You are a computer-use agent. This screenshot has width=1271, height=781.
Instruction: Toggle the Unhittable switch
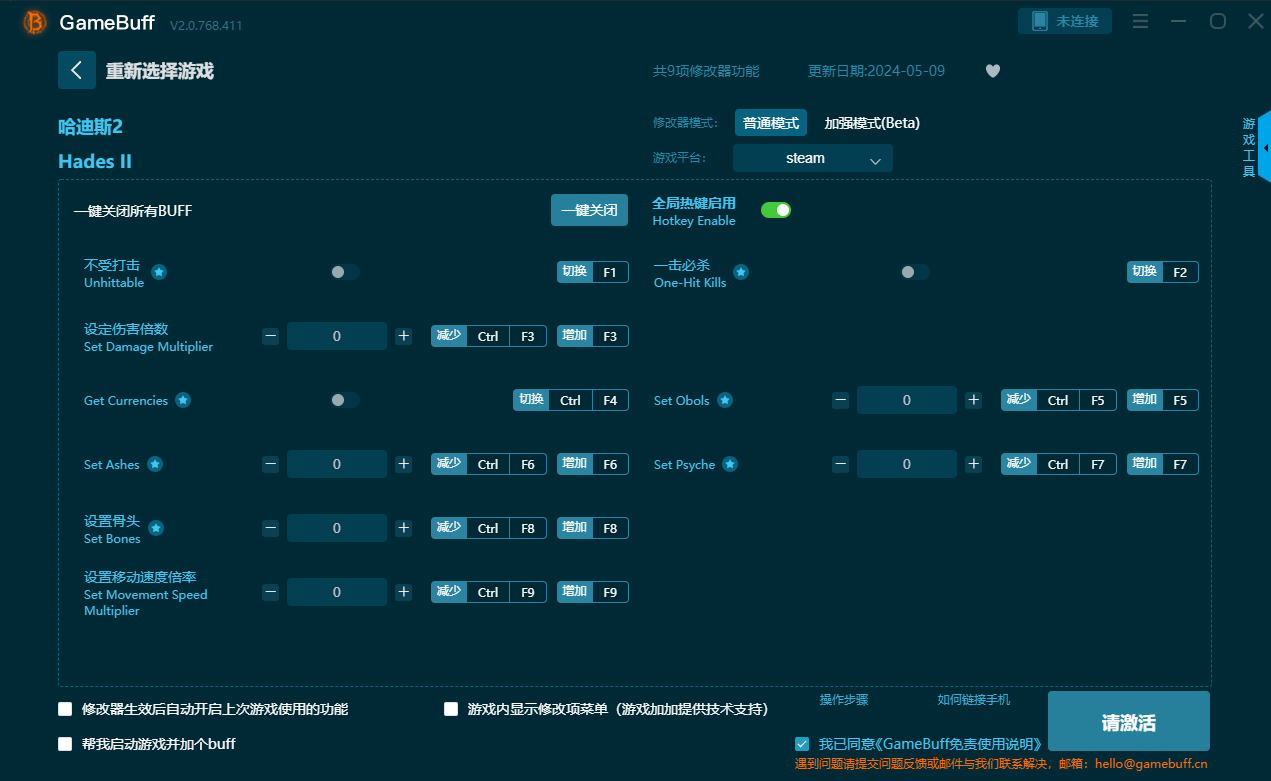[x=345, y=272]
